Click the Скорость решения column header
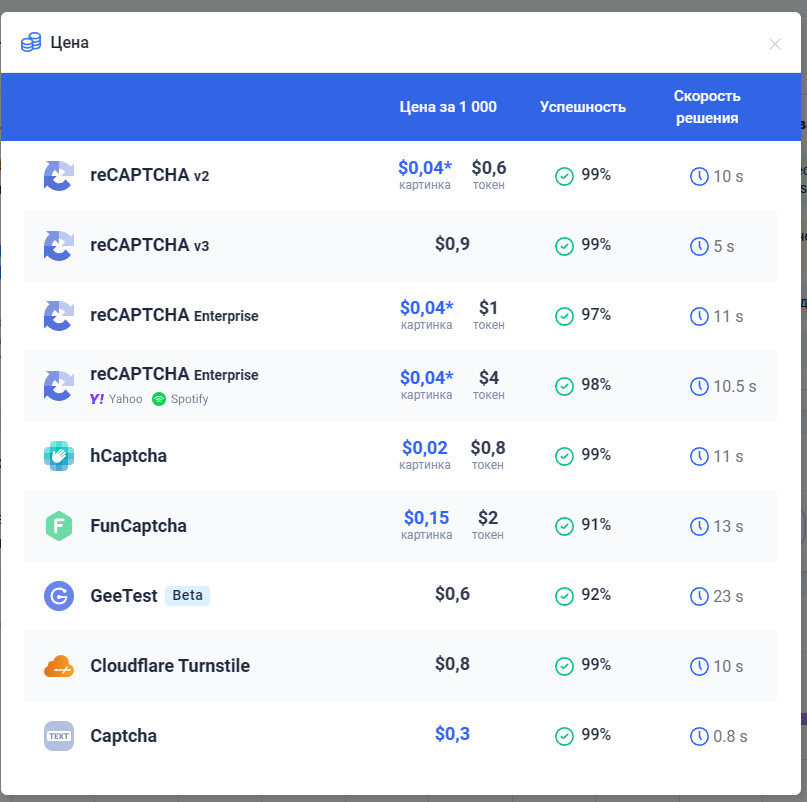 point(707,107)
